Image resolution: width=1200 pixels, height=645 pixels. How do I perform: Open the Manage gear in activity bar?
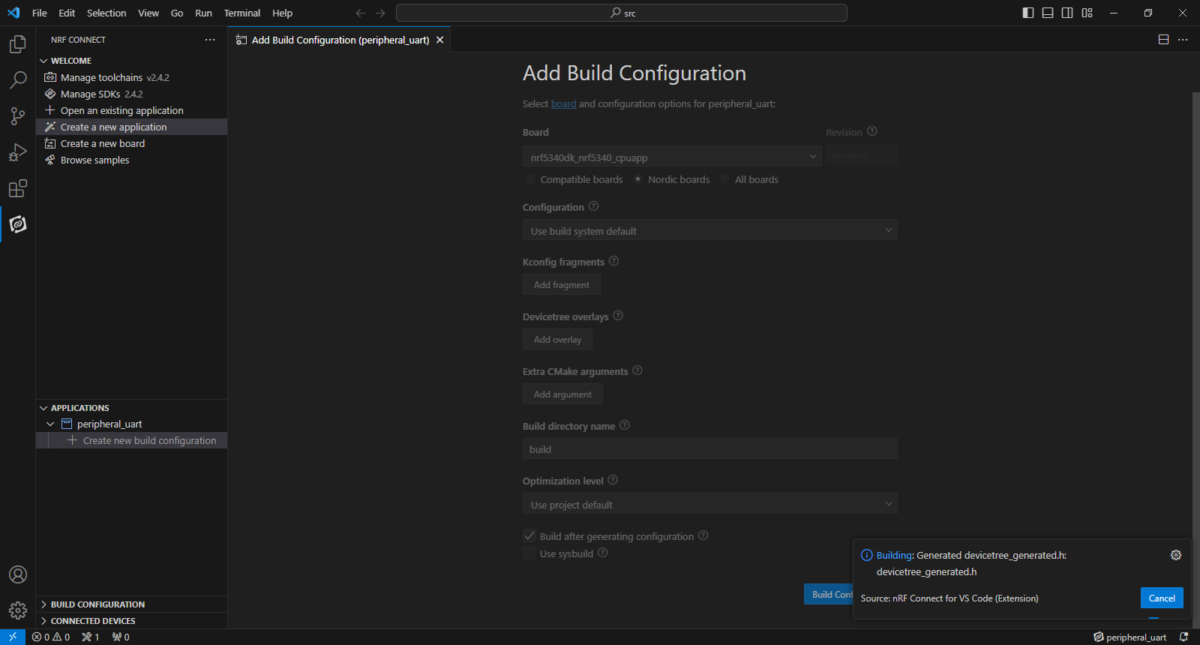click(x=17, y=610)
